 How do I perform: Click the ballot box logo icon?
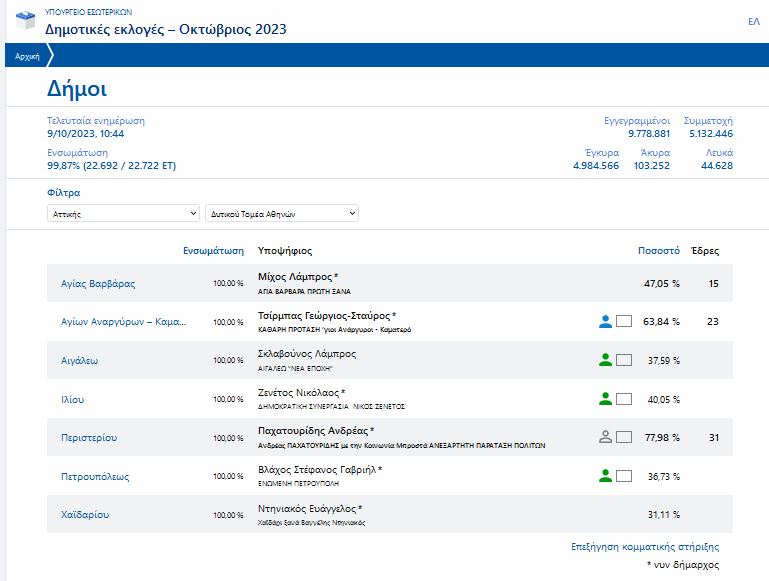pyautogui.click(x=25, y=21)
